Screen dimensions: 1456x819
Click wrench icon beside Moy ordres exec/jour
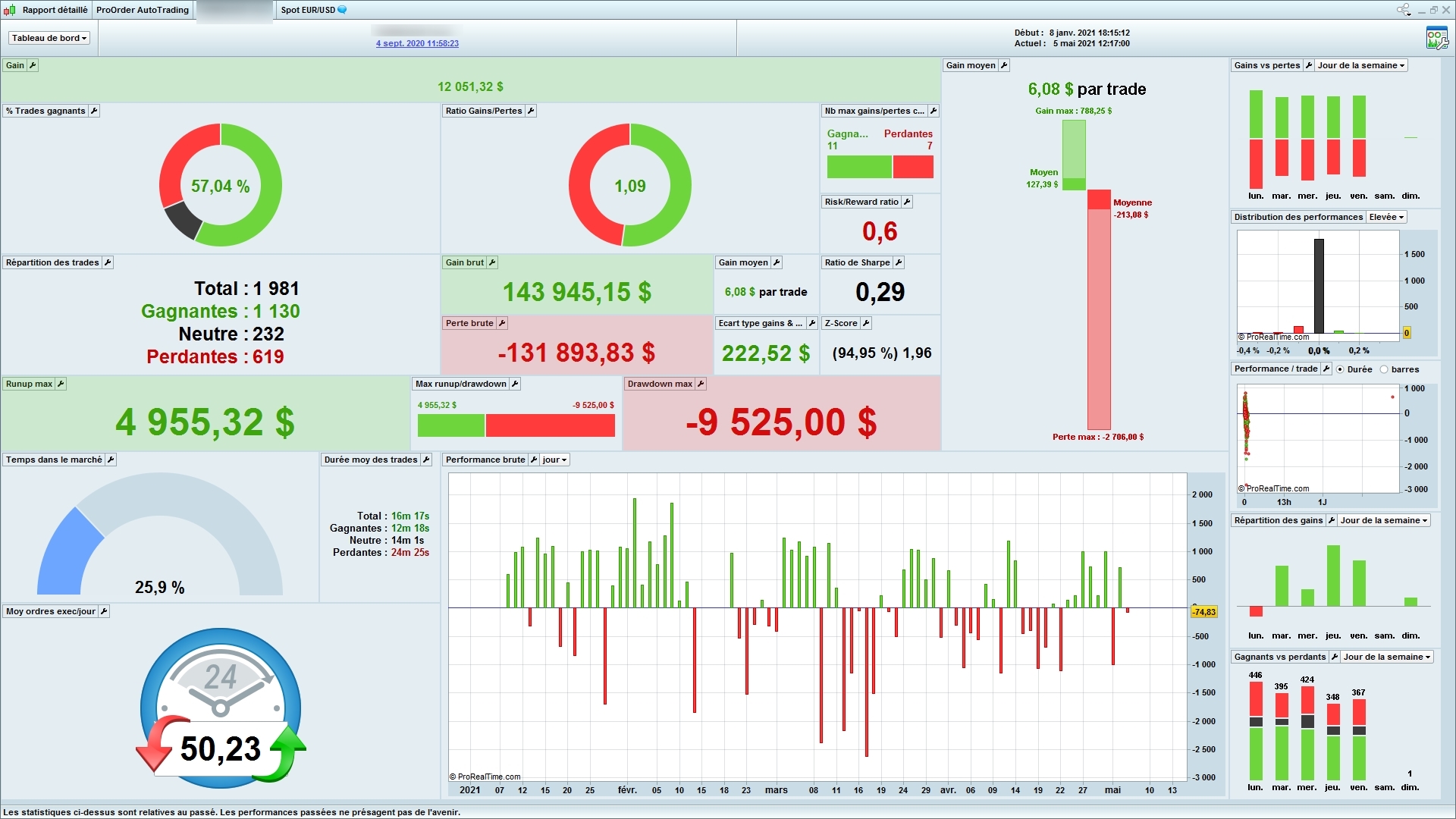(x=104, y=611)
